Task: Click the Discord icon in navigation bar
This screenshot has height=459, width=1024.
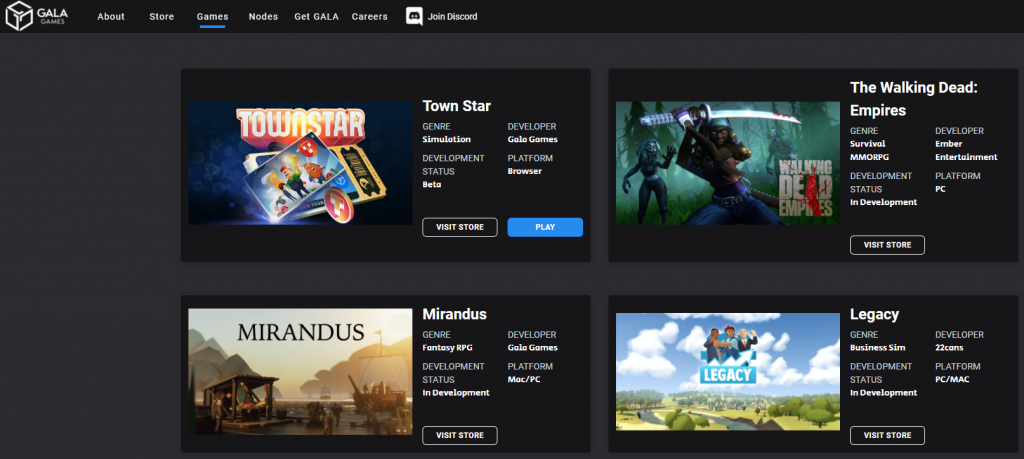Action: click(414, 16)
